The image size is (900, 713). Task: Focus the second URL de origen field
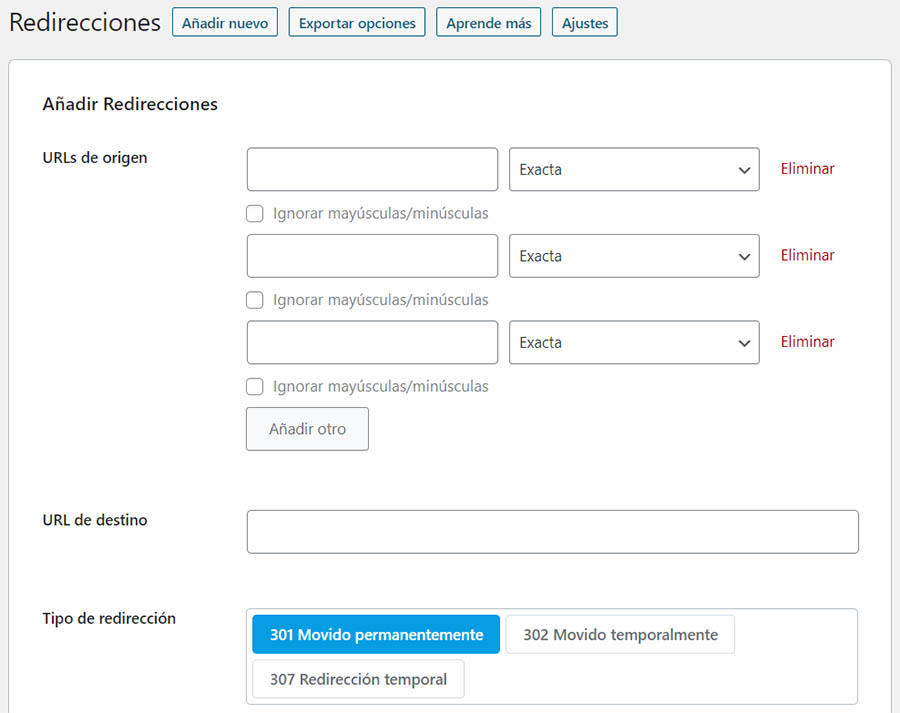[x=371, y=256]
